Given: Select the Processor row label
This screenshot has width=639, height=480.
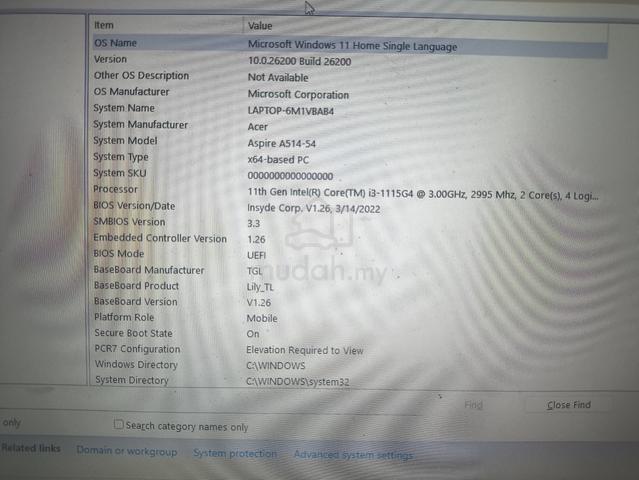Looking at the screenshot, I should click(x=115, y=189).
